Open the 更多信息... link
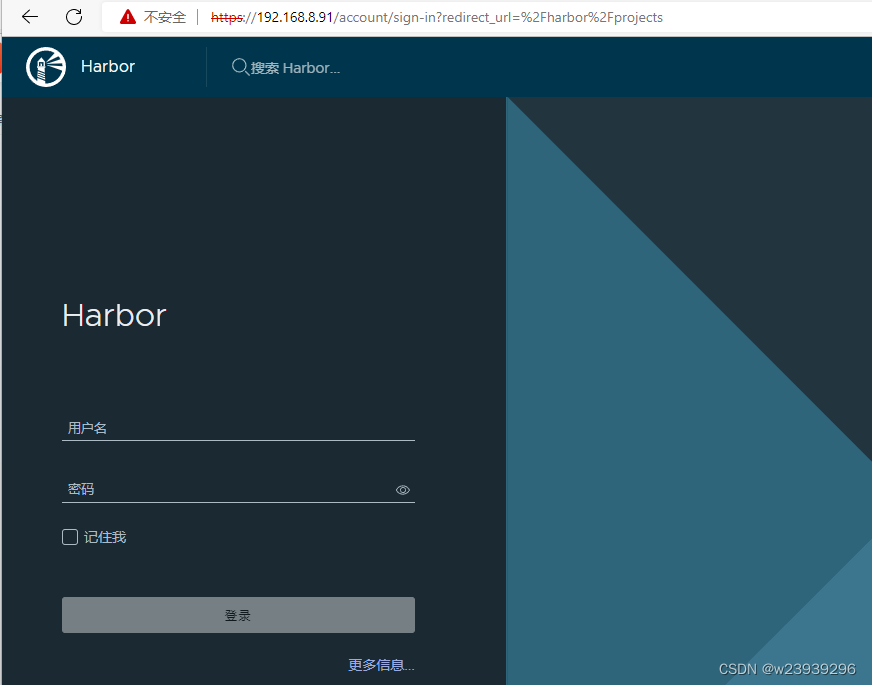Viewport: 872px width, 685px height. pyautogui.click(x=381, y=665)
